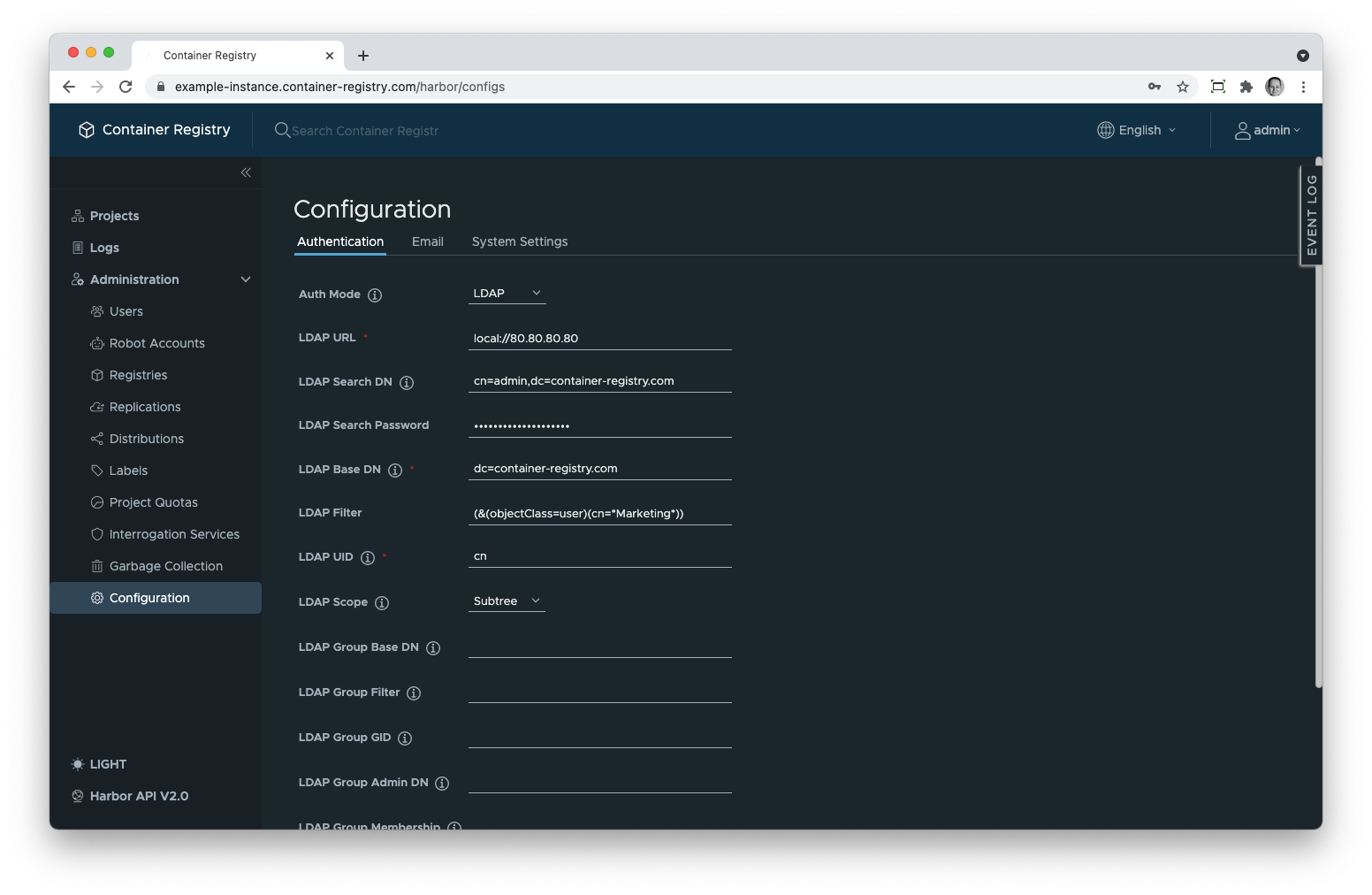Reload the page
Image resolution: width=1372 pixels, height=895 pixels.
click(x=126, y=87)
